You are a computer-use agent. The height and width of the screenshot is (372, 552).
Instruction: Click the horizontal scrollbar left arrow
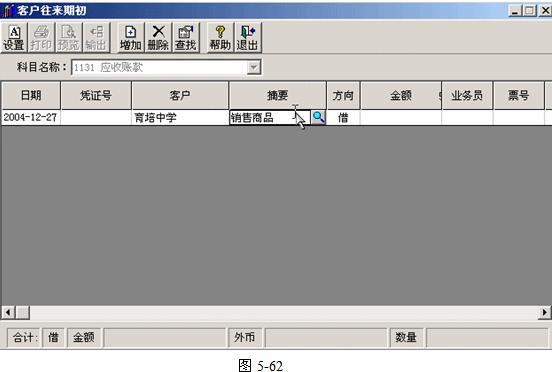pyautogui.click(x=8, y=312)
